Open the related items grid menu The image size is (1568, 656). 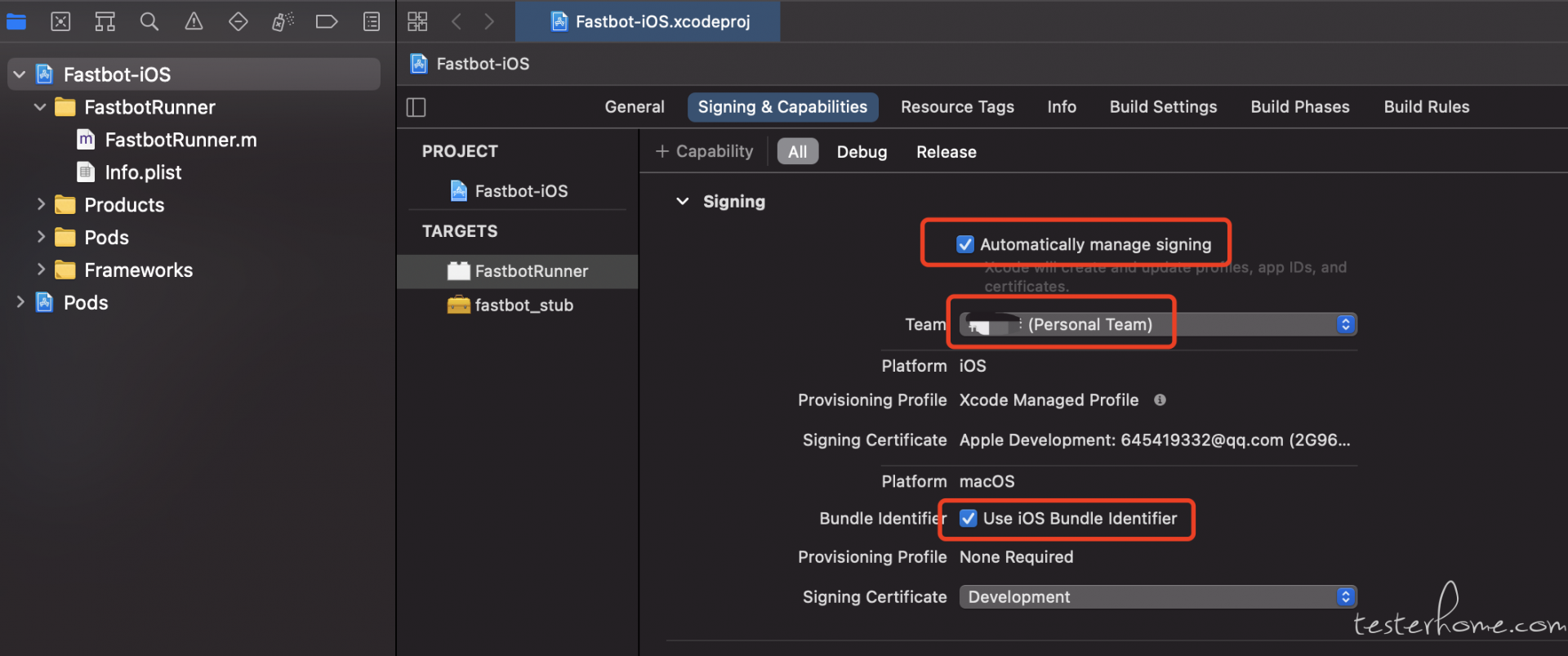417,22
